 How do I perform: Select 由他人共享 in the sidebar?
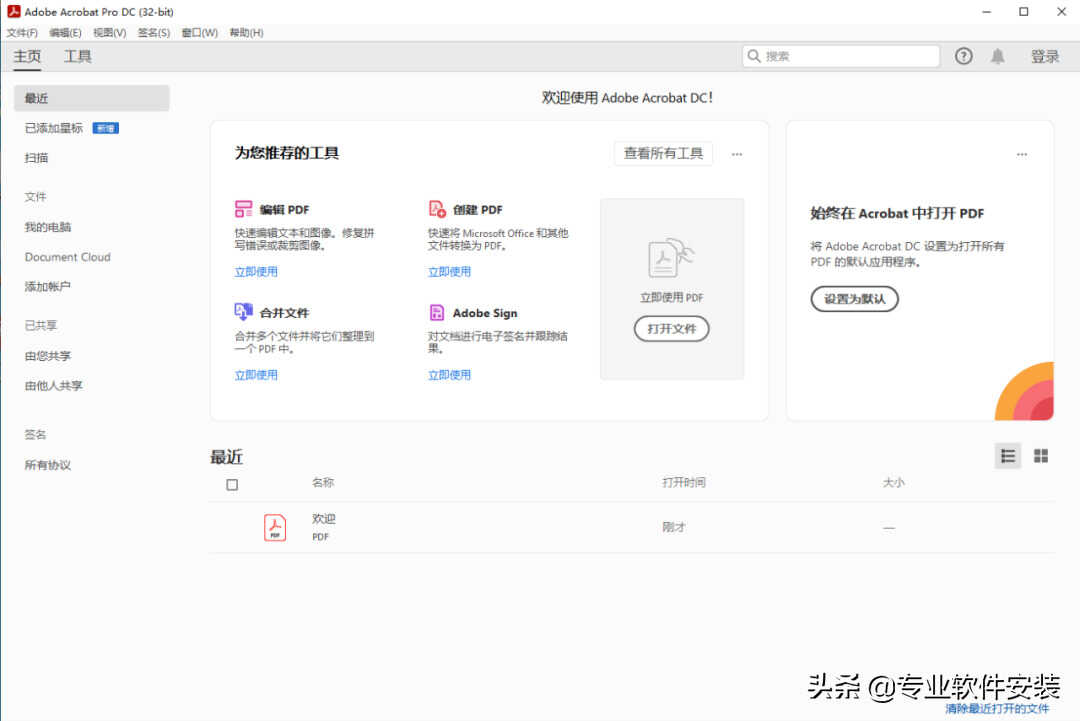click(x=54, y=386)
